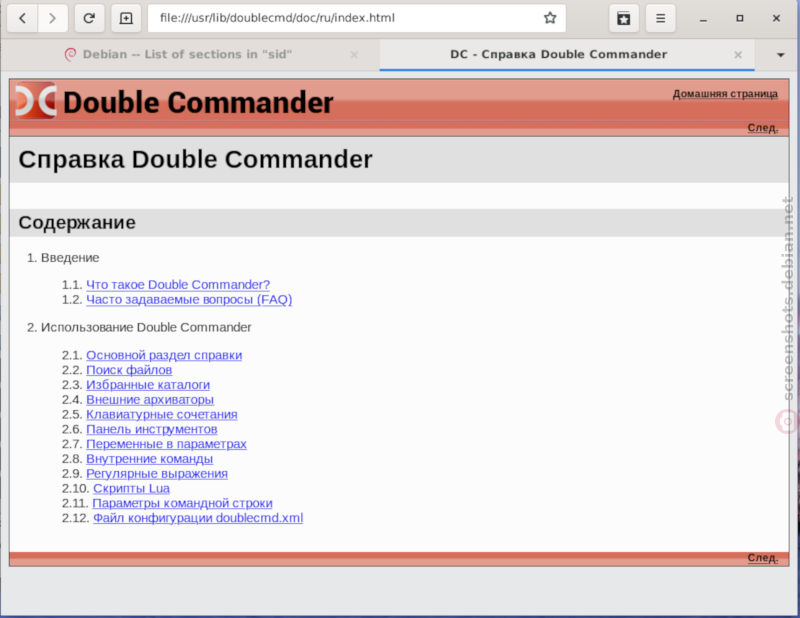
Task: Open Параметры командной строки link
Action: coord(182,503)
